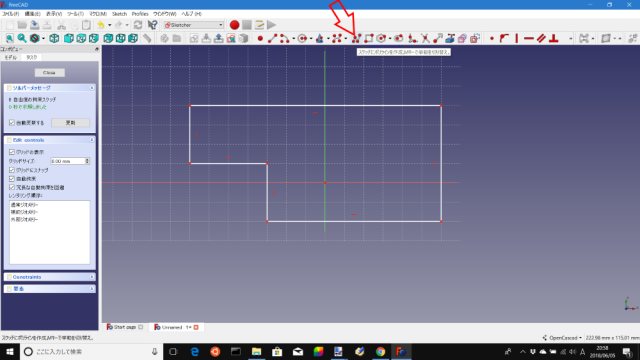Select the polyline creation tool
Viewport: 640px width, 360px height.
point(356,38)
